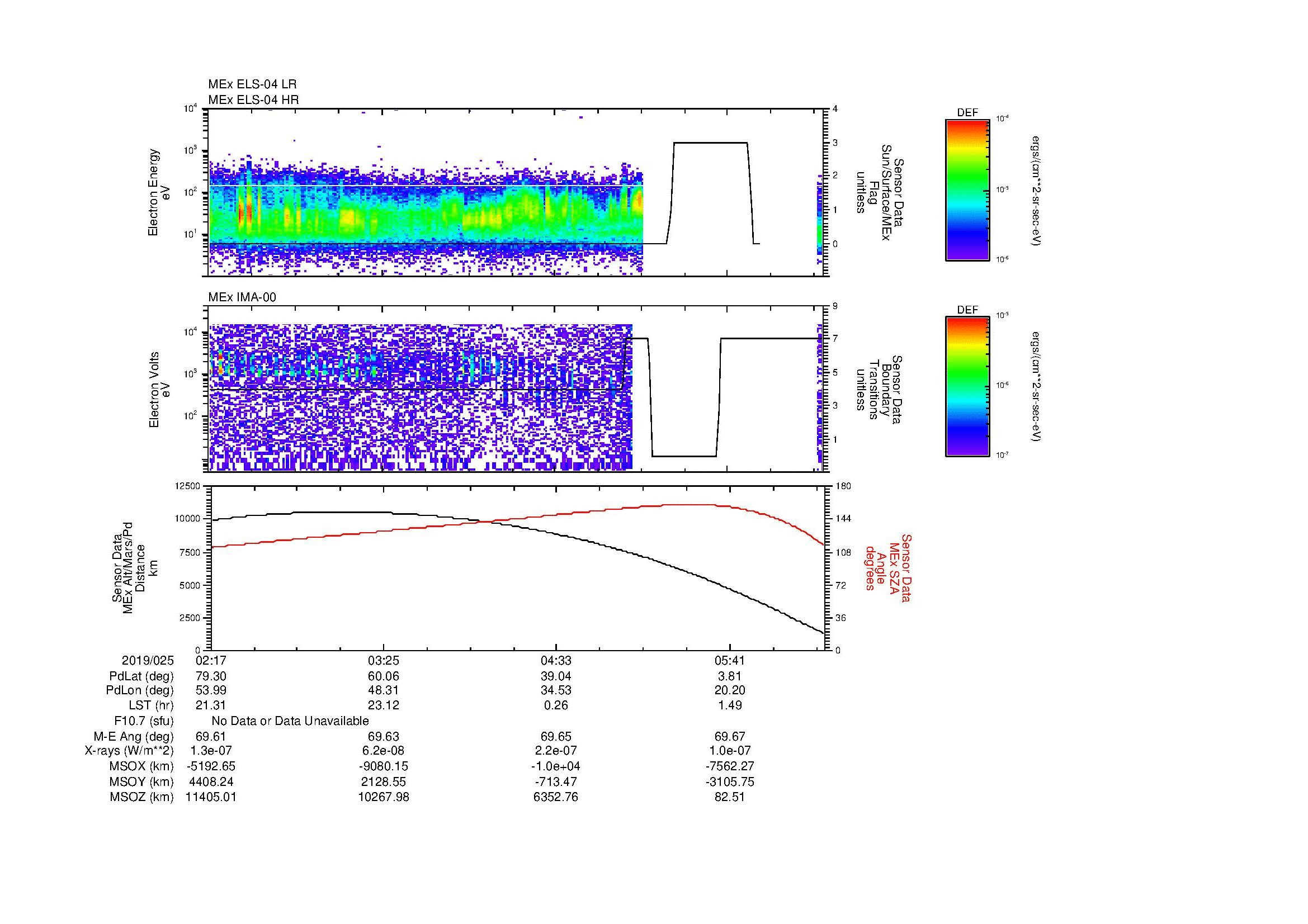1308x924 pixels.
Task: Click the lower DEF ion colorbar
Action: (x=967, y=387)
